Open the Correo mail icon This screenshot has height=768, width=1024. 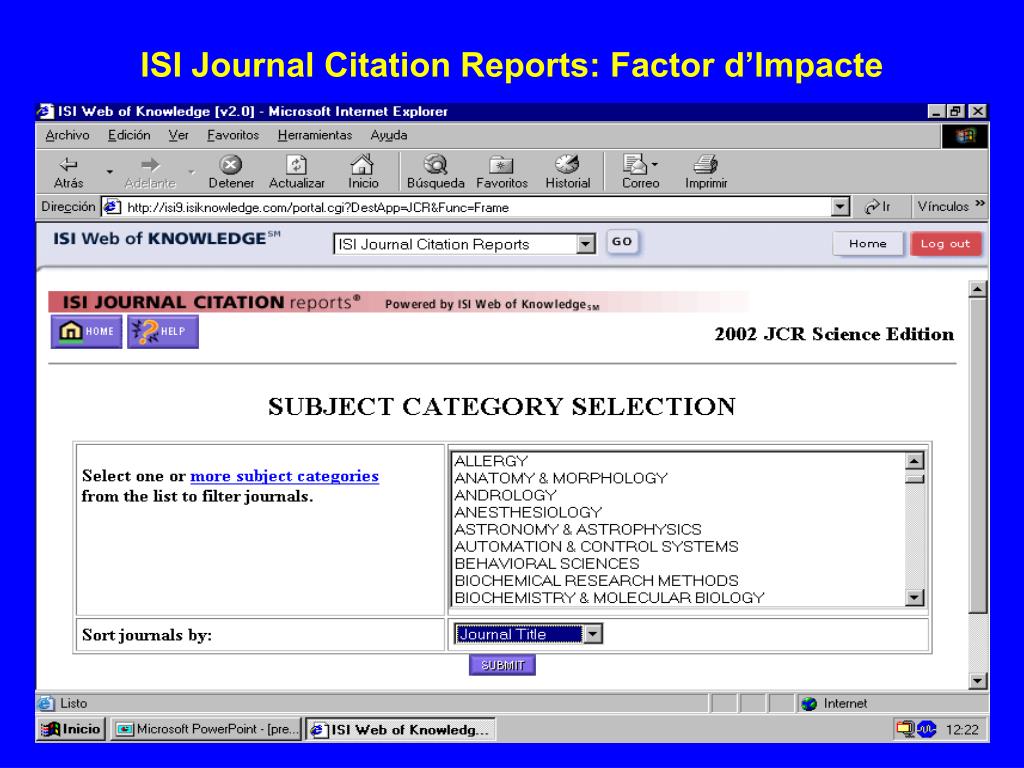coord(634,164)
